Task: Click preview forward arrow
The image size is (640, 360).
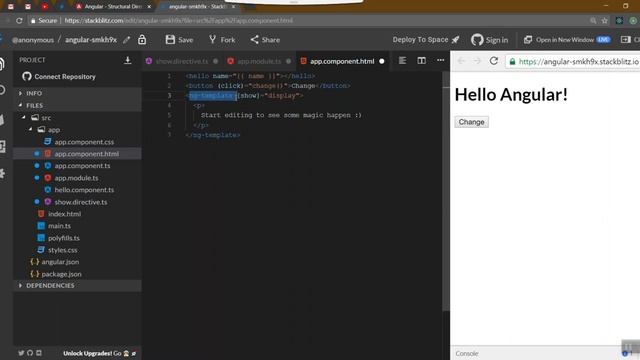Action: click(477, 61)
